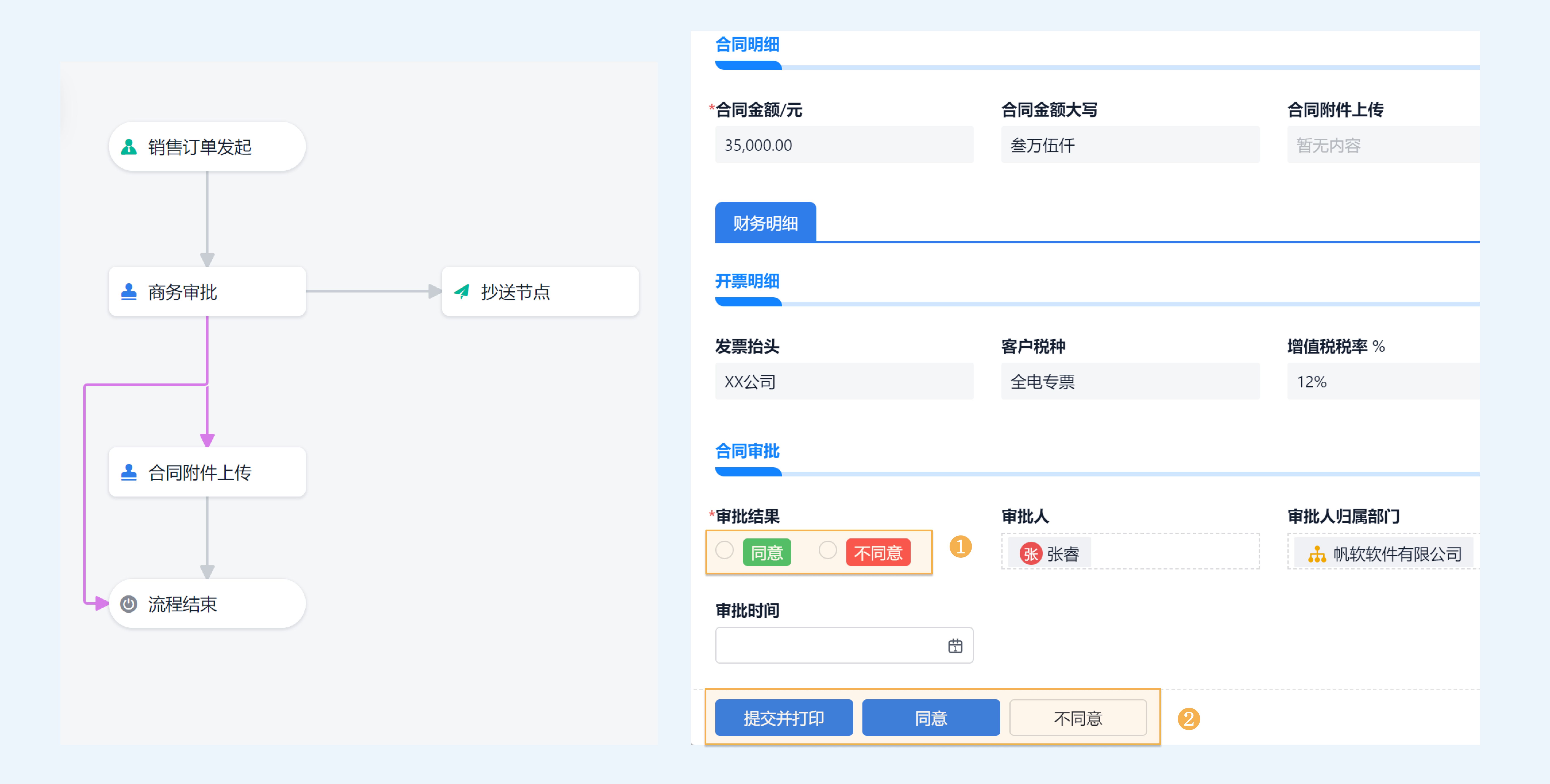Click the green user icon on 销售订单发起 node
The height and width of the screenshot is (784, 1550).
click(129, 147)
